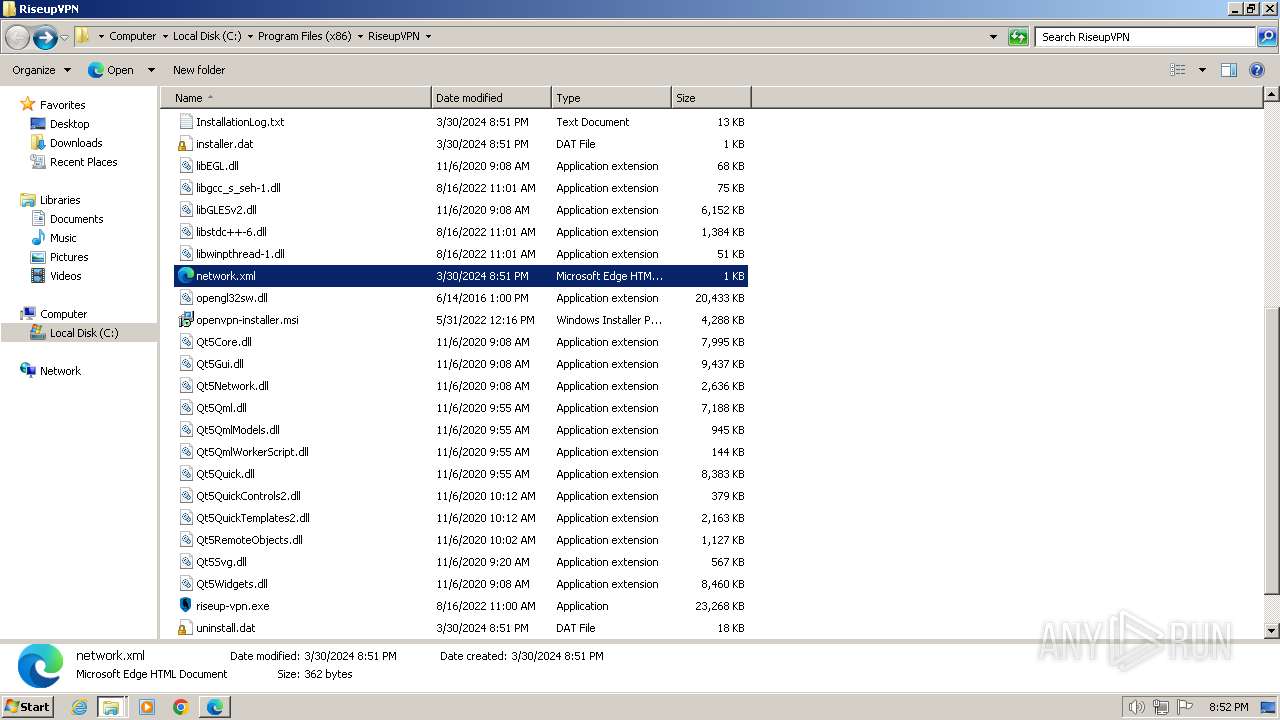
Task: Open Downloads in navigation pane
Action: coord(76,143)
